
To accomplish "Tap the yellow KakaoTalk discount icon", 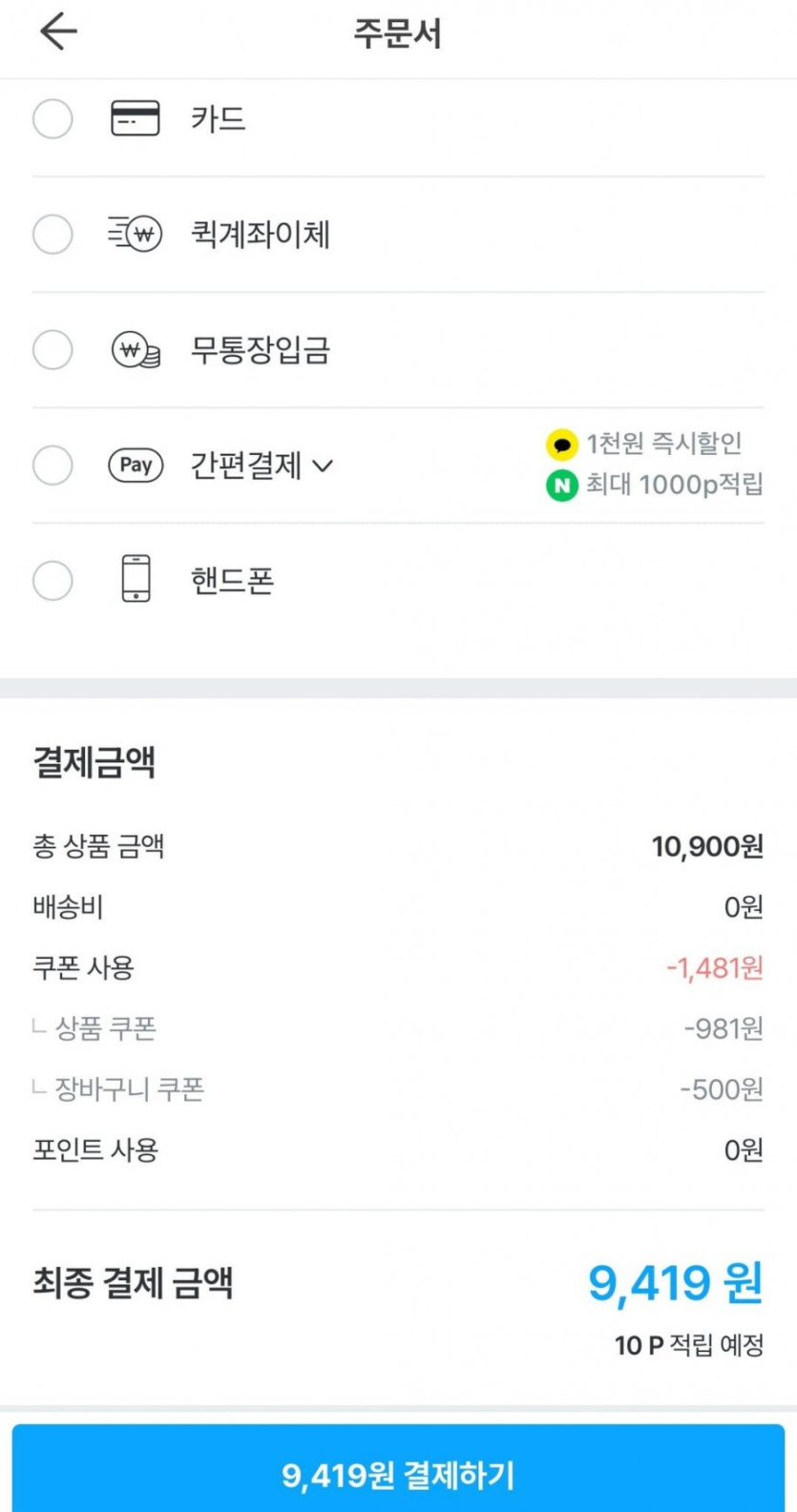I will tap(561, 445).
